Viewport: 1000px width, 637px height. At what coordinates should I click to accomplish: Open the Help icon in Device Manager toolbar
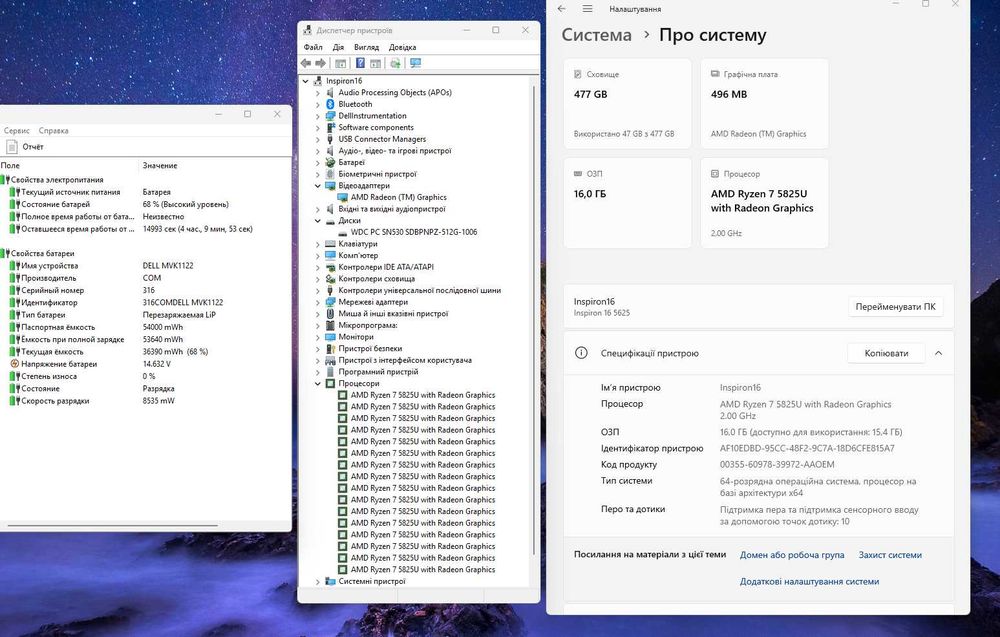pyautogui.click(x=360, y=63)
